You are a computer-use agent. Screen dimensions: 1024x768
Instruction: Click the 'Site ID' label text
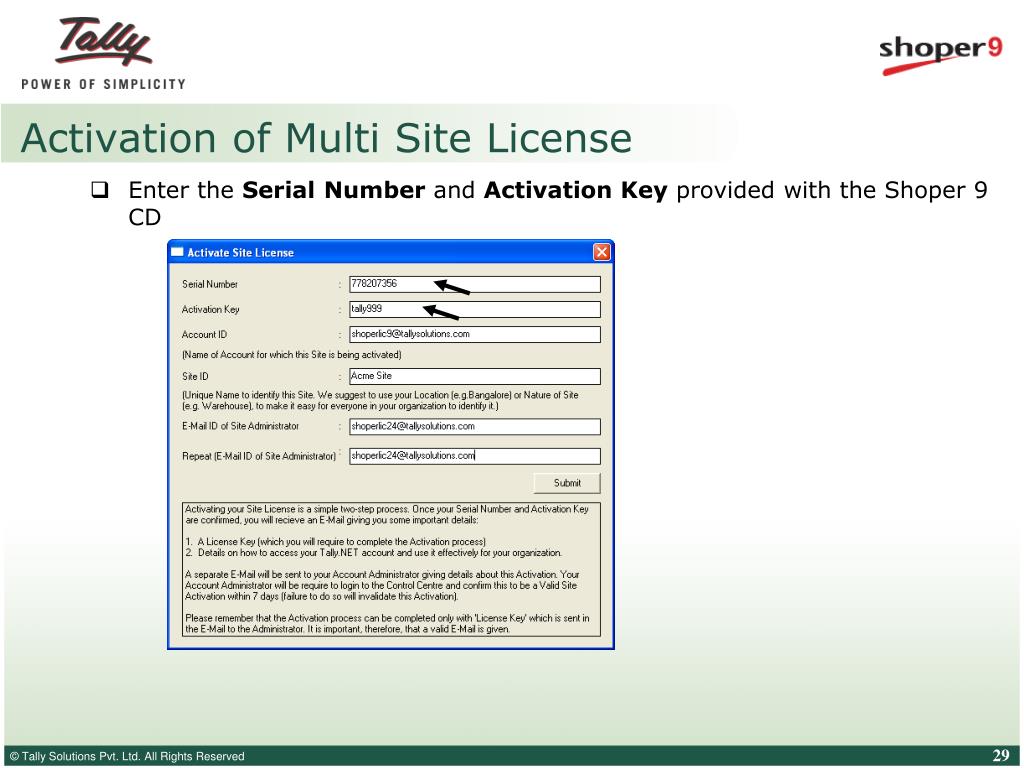195,376
